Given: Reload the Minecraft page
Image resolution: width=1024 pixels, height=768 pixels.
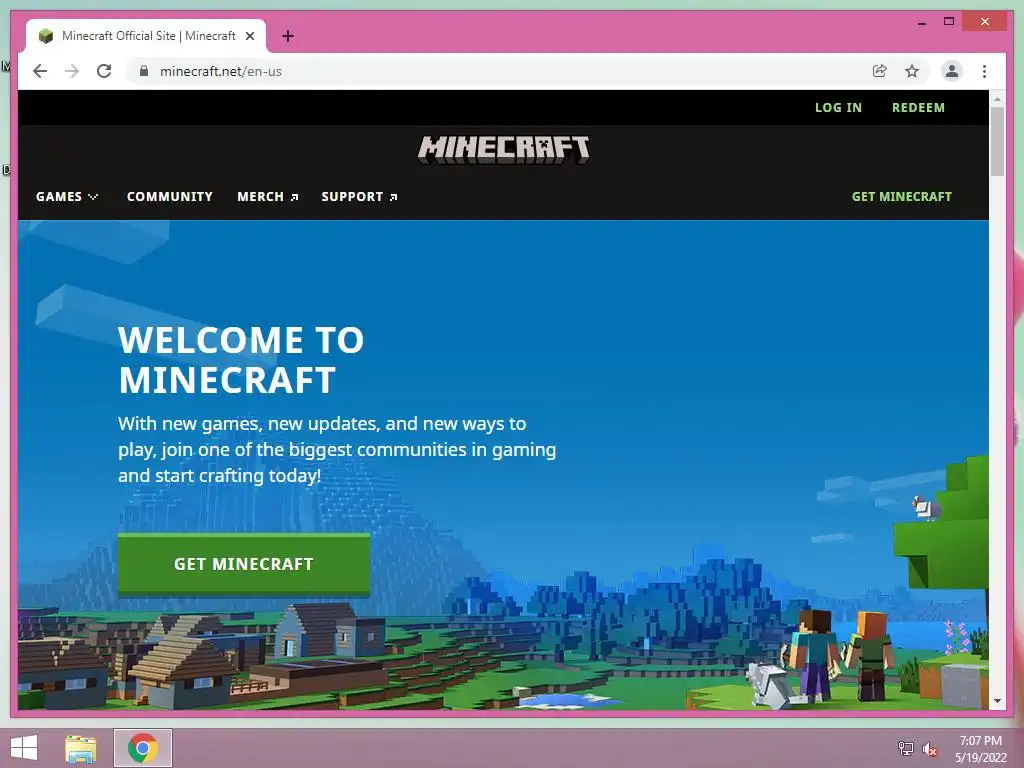Looking at the screenshot, I should coord(104,71).
